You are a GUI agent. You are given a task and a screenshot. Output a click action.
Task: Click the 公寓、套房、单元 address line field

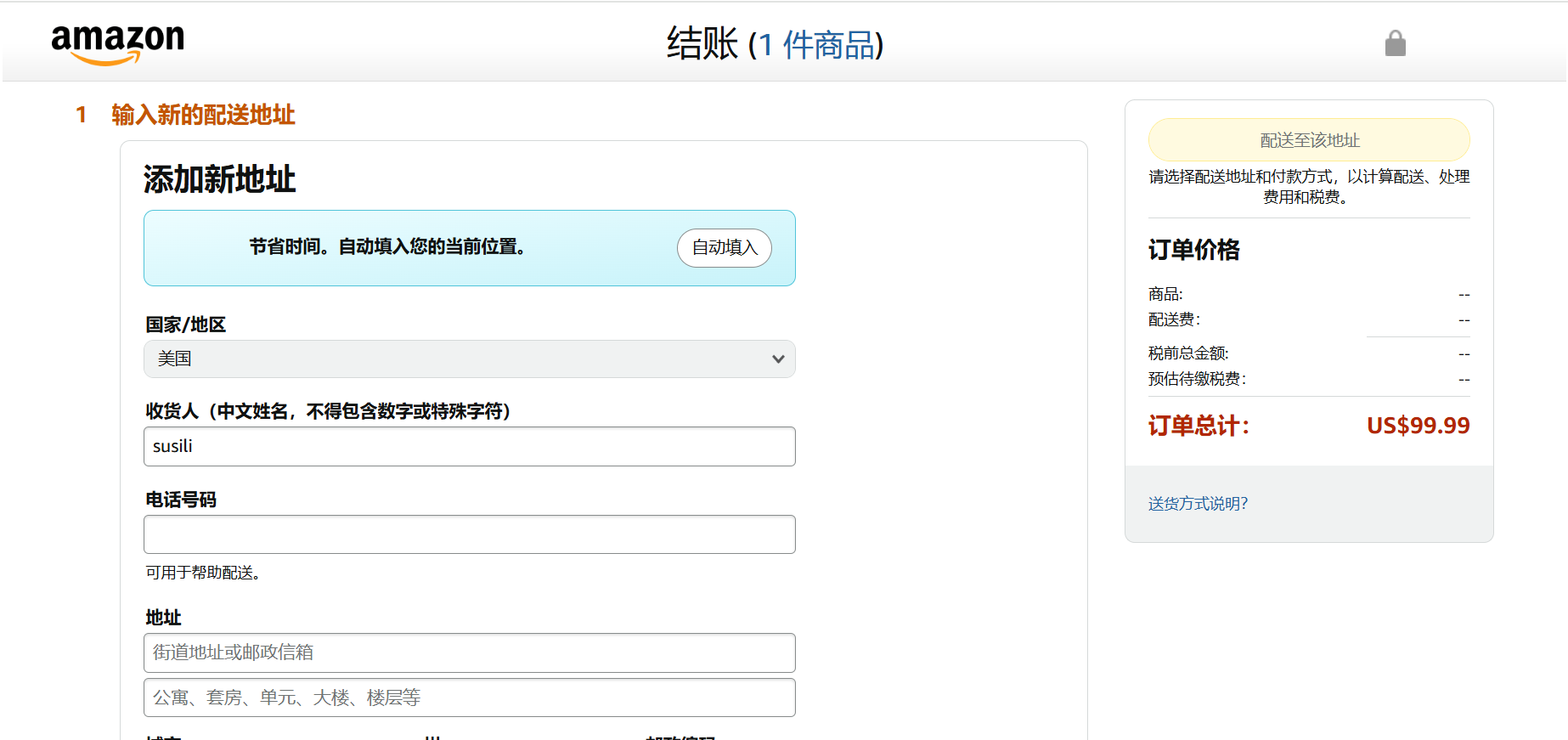pyautogui.click(x=469, y=698)
